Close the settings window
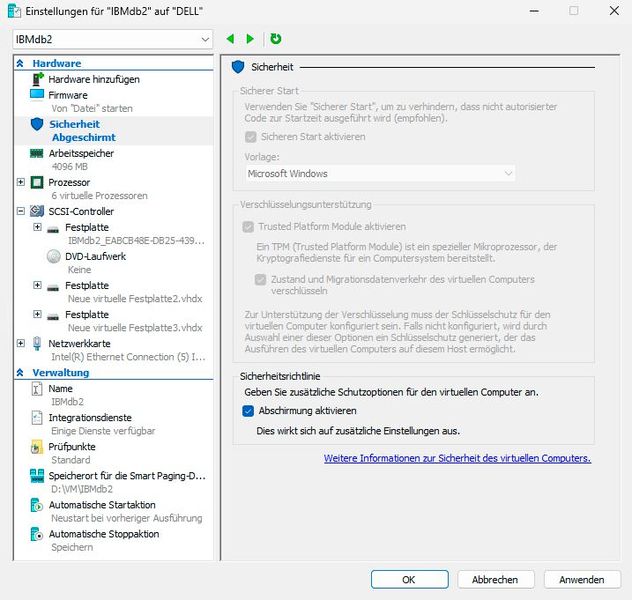Image resolution: width=632 pixels, height=600 pixels. 614,10
